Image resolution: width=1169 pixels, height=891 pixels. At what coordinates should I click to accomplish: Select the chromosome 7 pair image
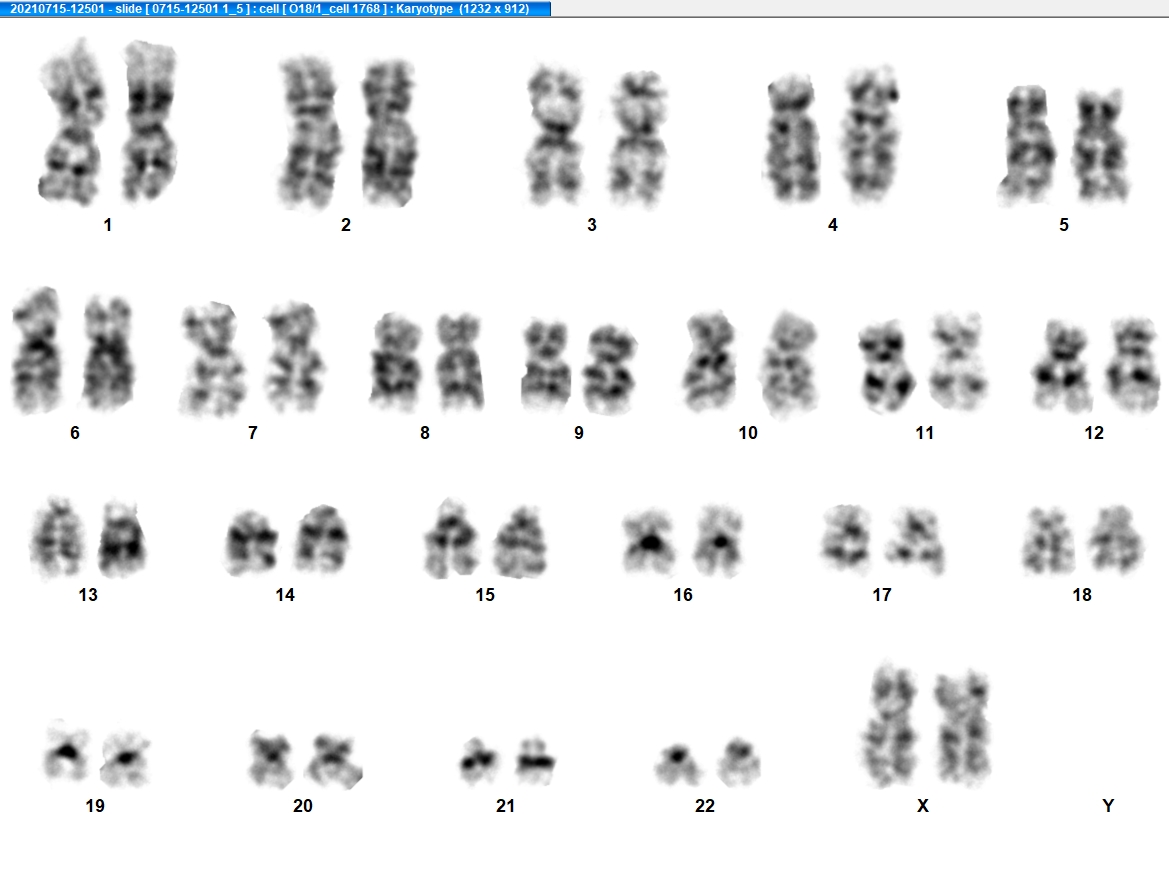tap(253, 358)
